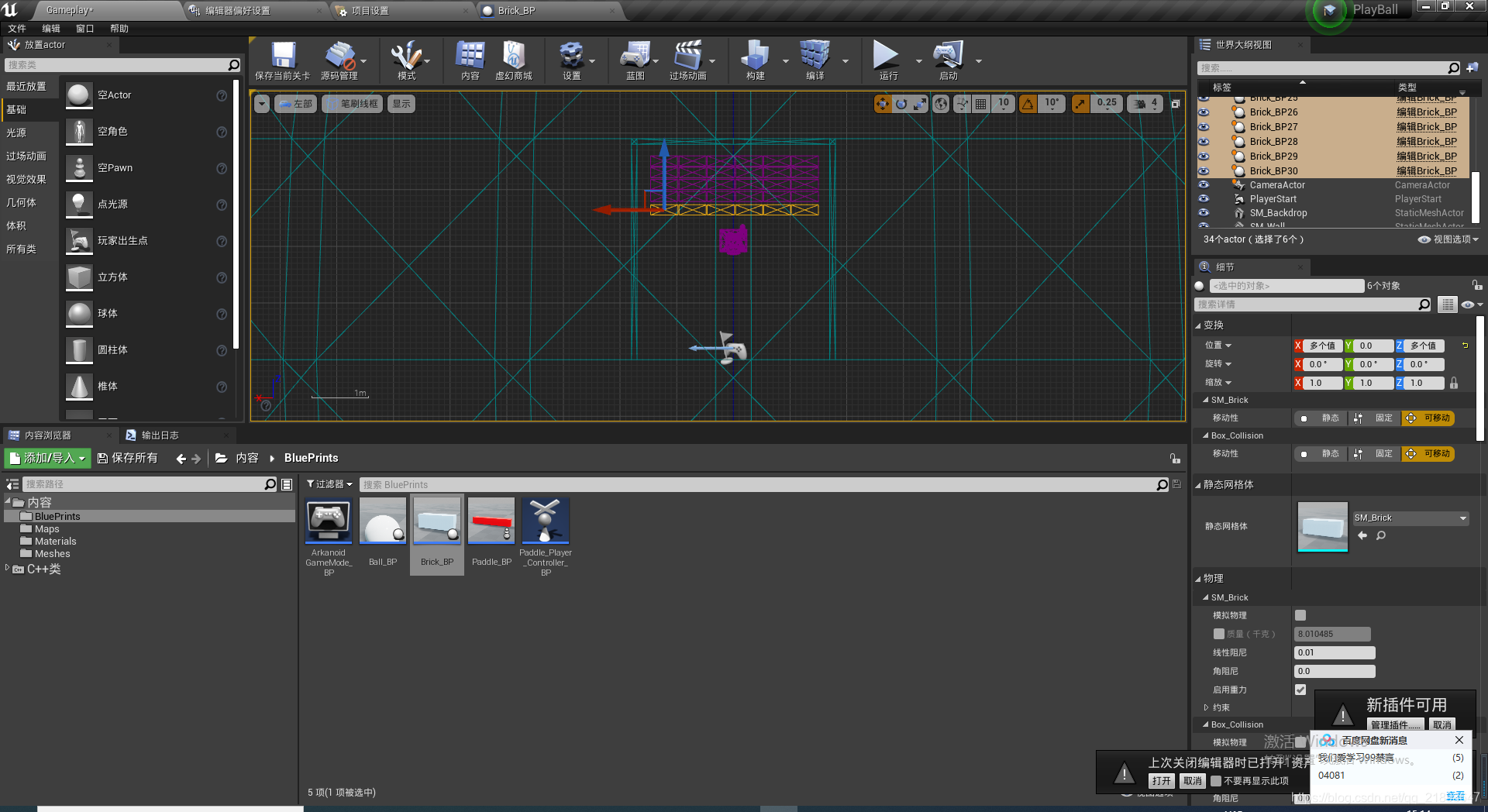Viewport: 1488px width, 812px height.
Task: Select the rotate gizmo mode in viewport
Action: coord(901,104)
